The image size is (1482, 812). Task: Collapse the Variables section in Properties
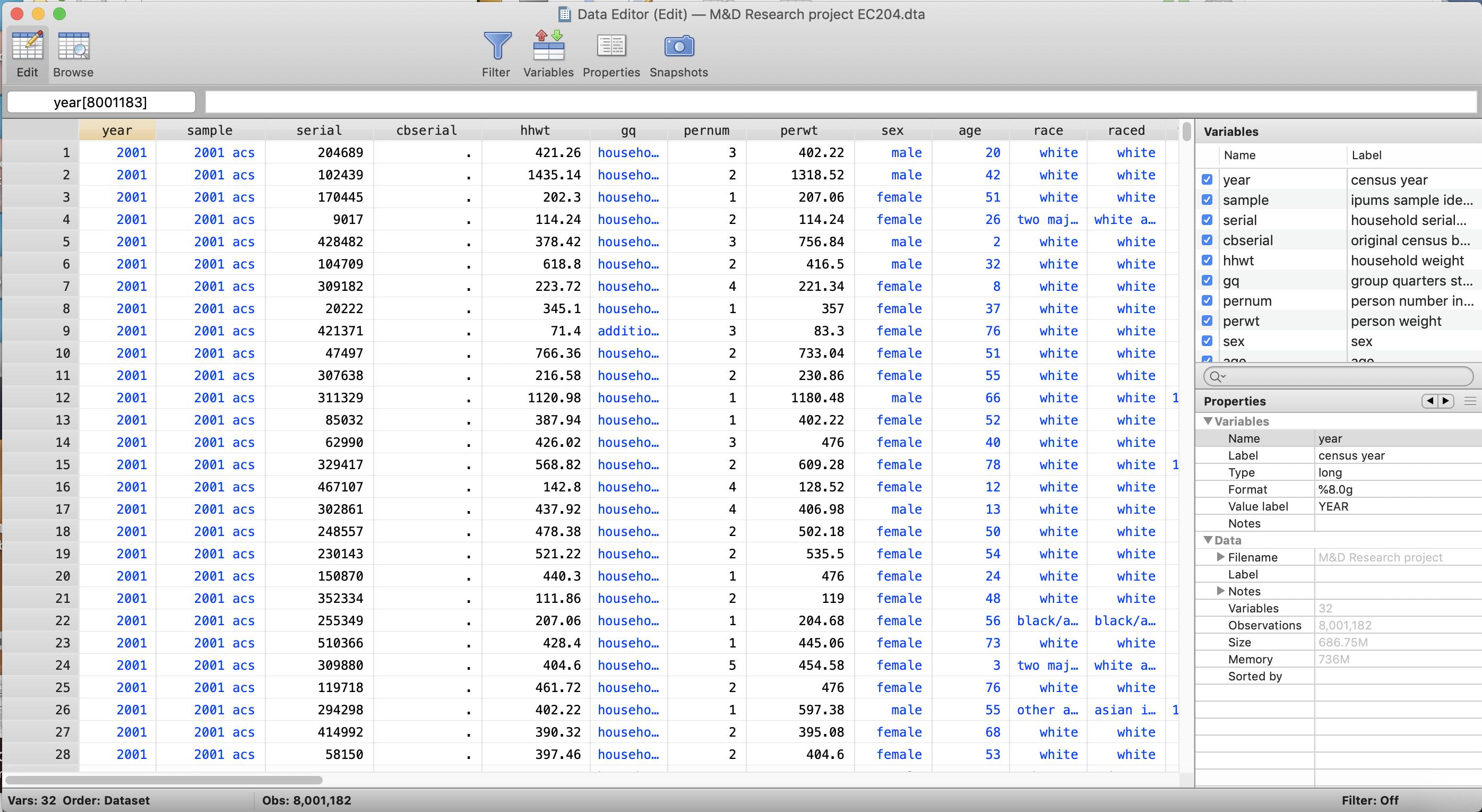(x=1208, y=421)
